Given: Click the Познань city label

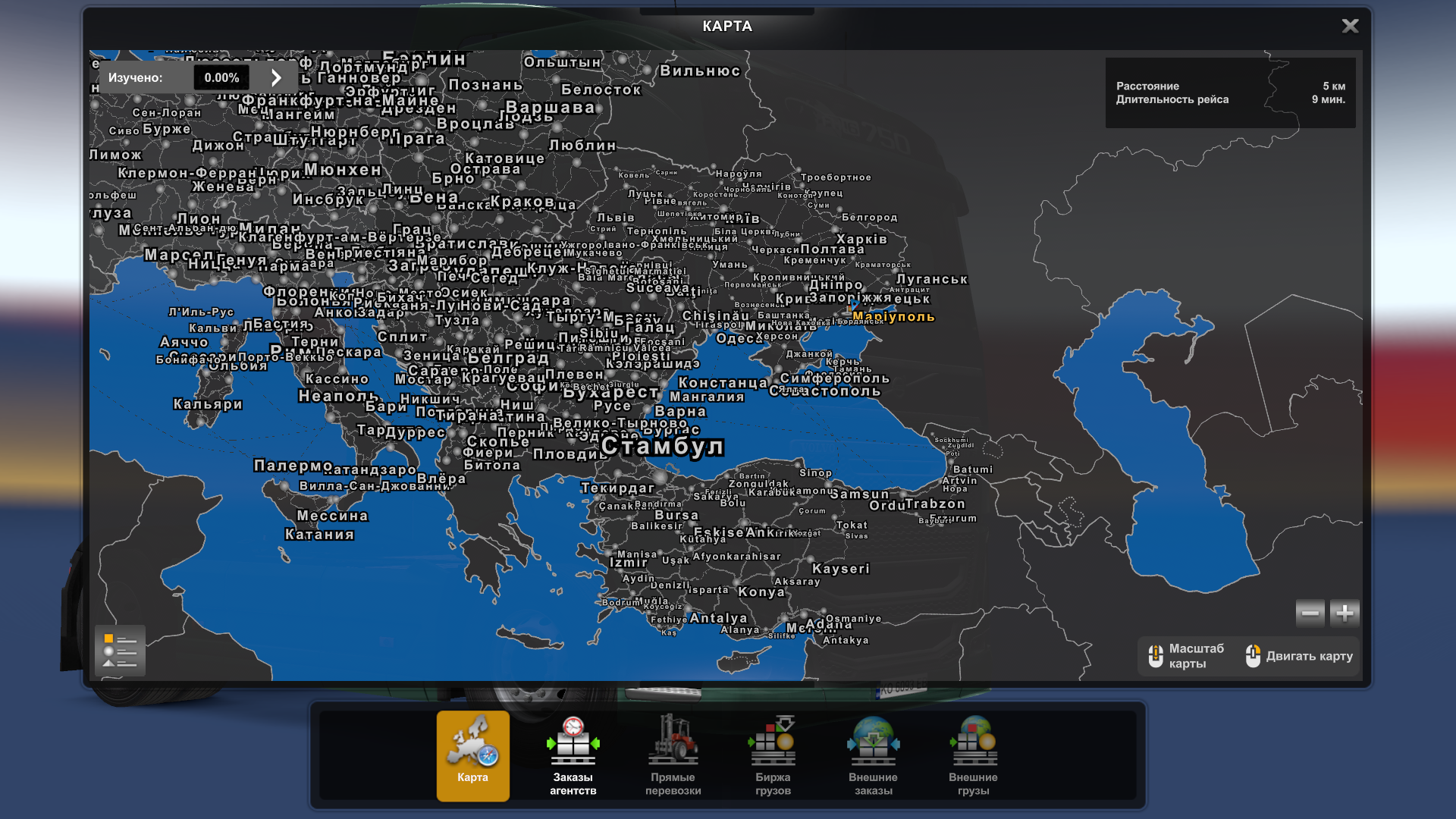Looking at the screenshot, I should pyautogui.click(x=486, y=84).
